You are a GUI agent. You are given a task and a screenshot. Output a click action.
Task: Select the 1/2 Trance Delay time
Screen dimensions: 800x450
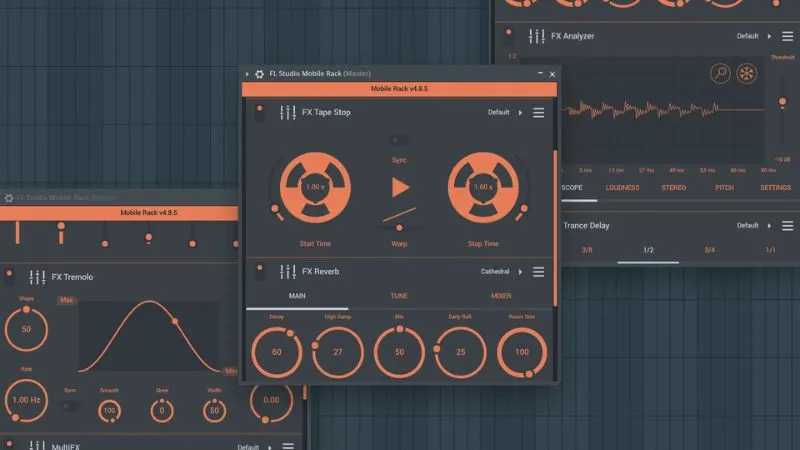648,250
